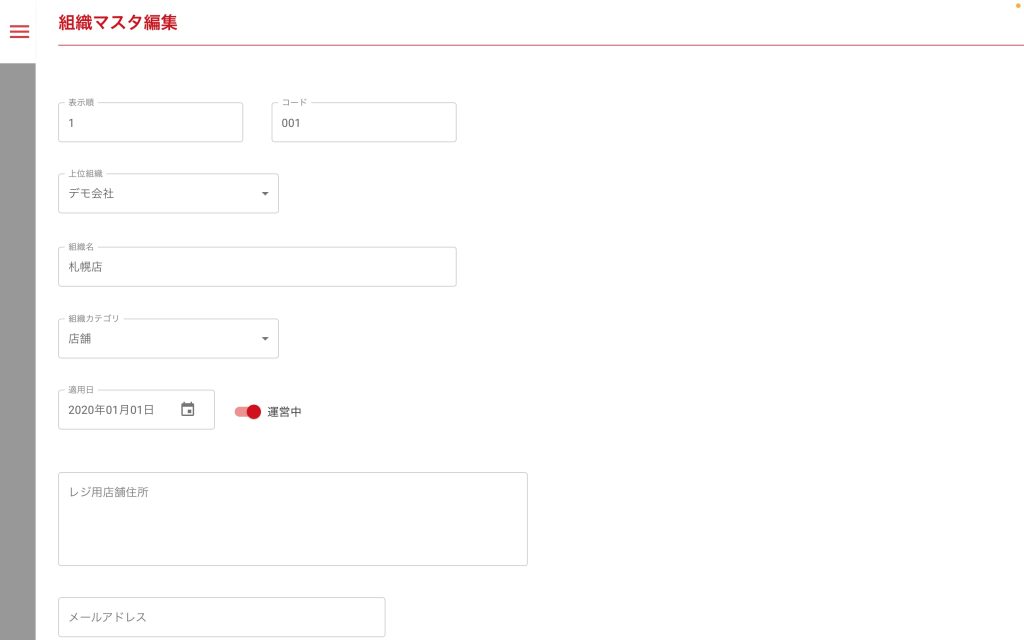The image size is (1024, 640).
Task: Click the 上位組織 field label
Action: 86,174
